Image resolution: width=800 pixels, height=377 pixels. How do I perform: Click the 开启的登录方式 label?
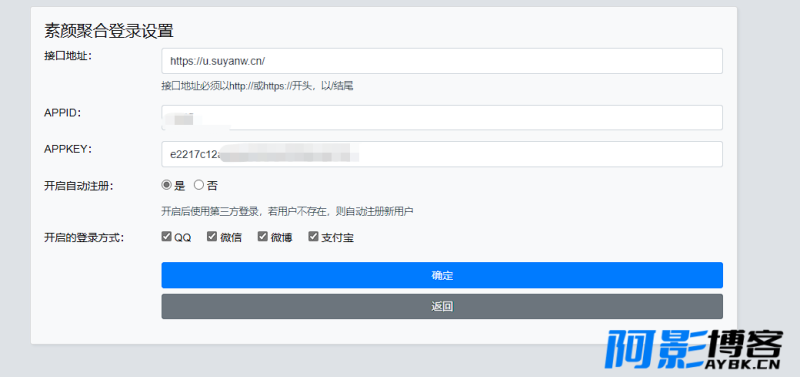tap(84, 238)
